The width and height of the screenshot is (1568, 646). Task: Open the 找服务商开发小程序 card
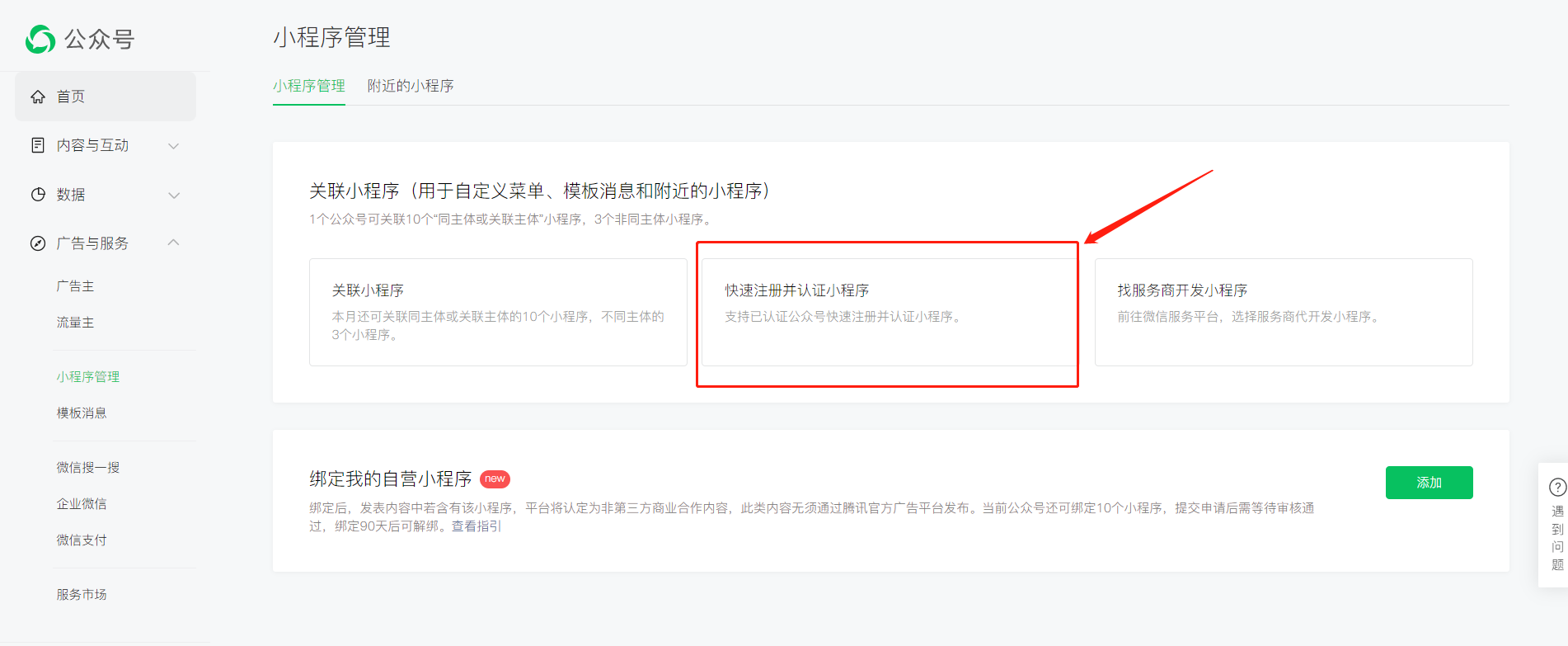1283,312
